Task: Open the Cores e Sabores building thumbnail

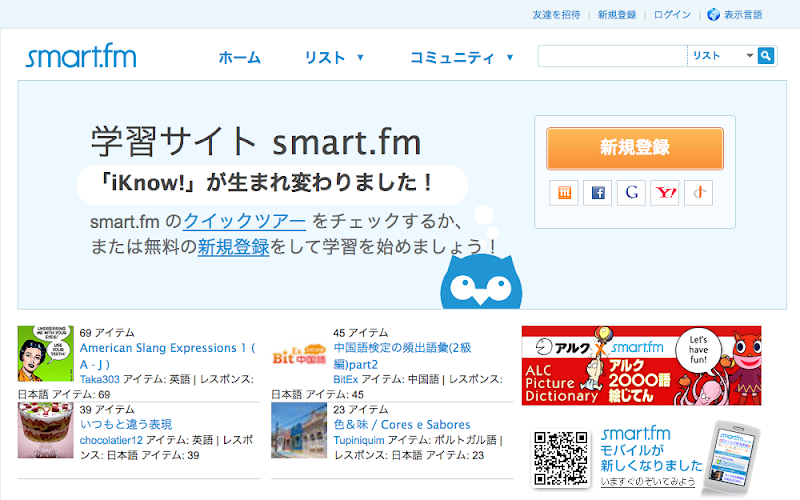Action: coord(299,430)
